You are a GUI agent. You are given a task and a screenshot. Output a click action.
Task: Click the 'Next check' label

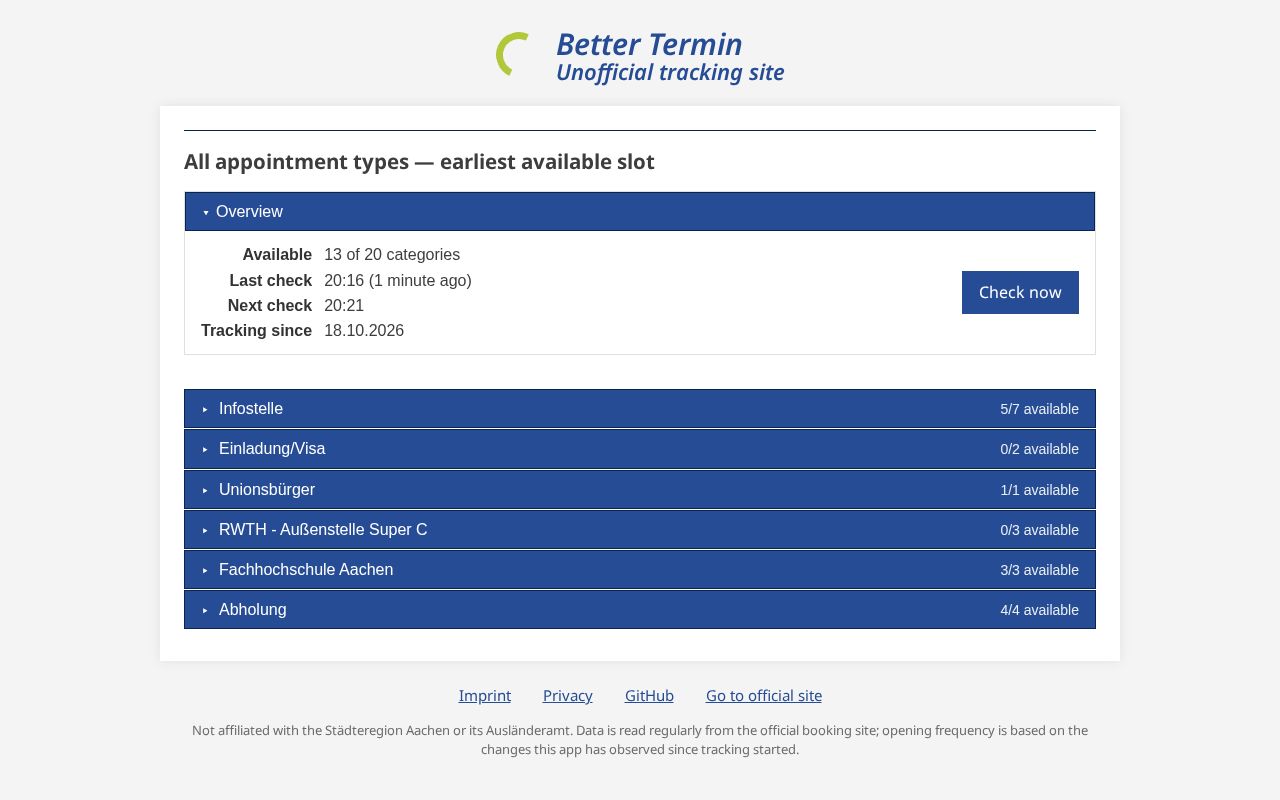pyautogui.click(x=270, y=306)
